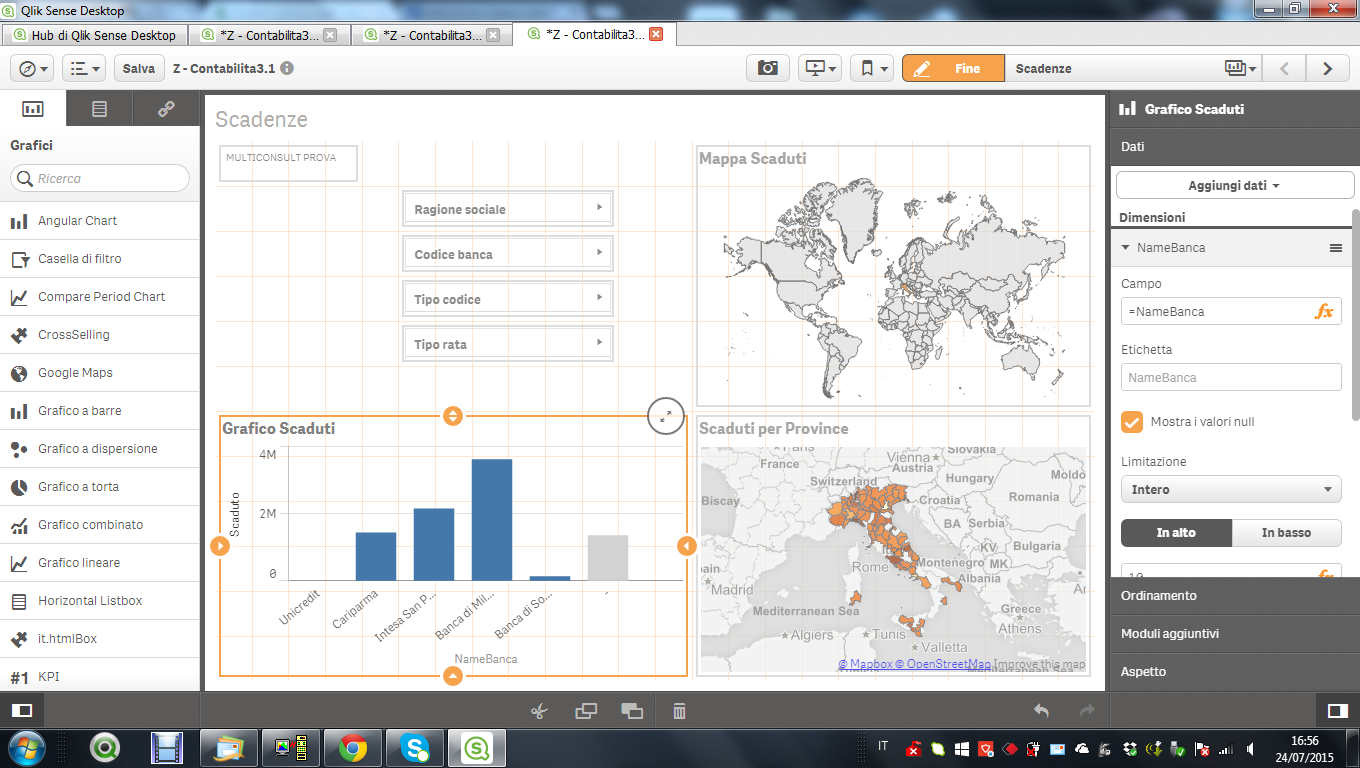Open the Limitazione dropdown showing Intero
Screen dimensions: 1360x768
1231,489
